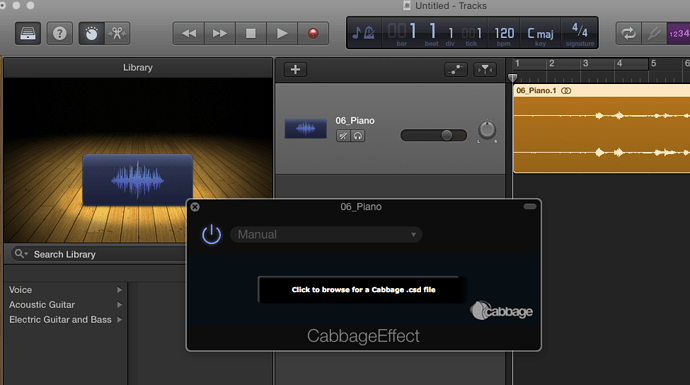The height and width of the screenshot is (385, 690).
Task: Toggle the Cycle loop button
Action: pos(628,33)
